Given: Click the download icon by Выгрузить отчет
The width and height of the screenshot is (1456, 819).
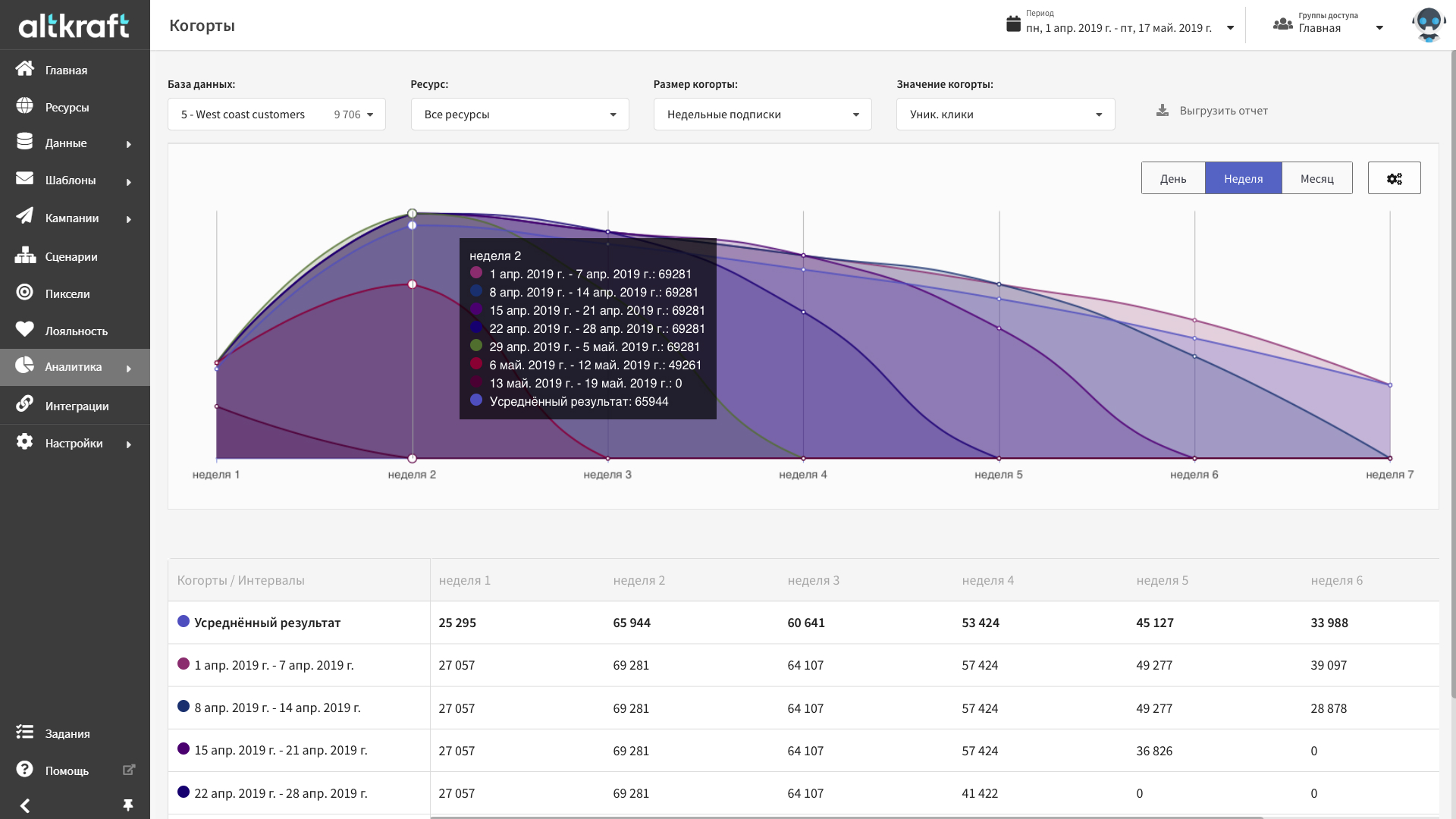Looking at the screenshot, I should (1163, 111).
